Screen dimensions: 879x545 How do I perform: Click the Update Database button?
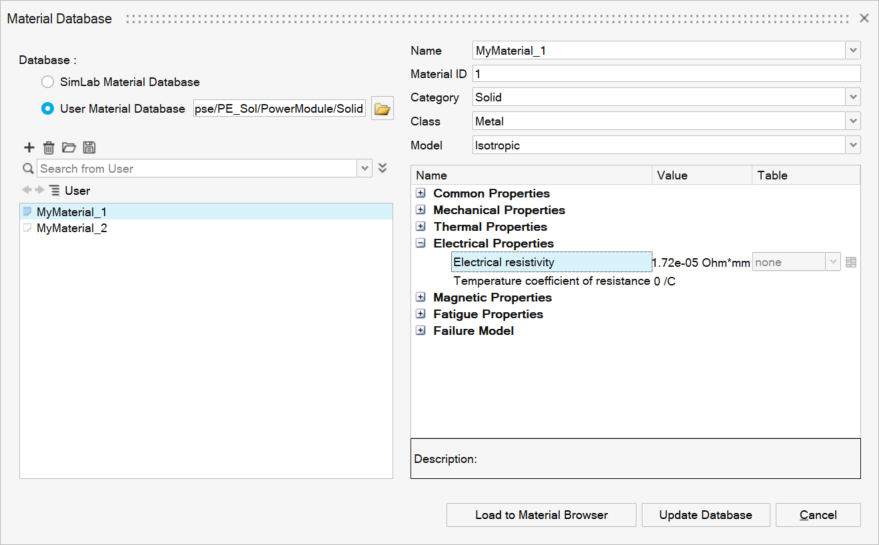click(x=705, y=515)
